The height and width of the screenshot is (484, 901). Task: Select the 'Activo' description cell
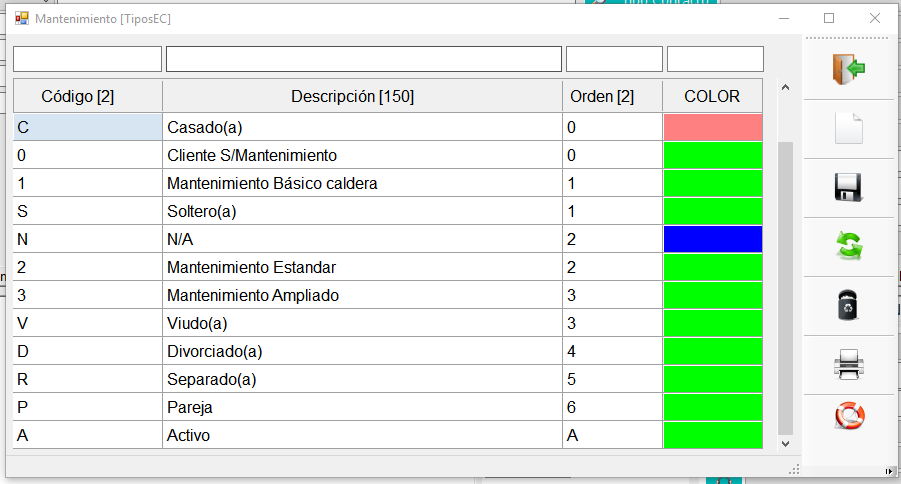[x=363, y=435]
